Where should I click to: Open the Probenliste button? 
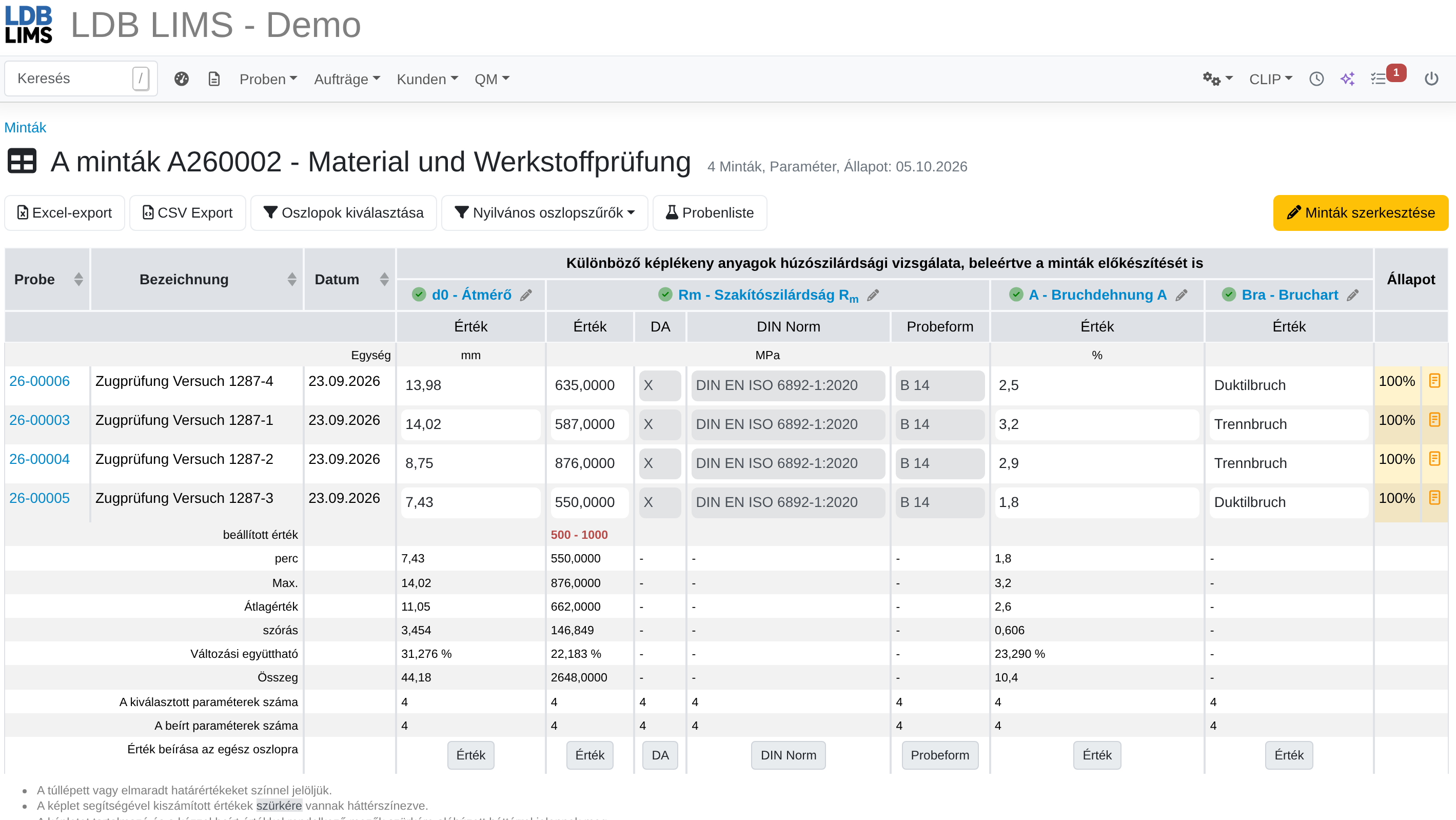click(x=710, y=213)
